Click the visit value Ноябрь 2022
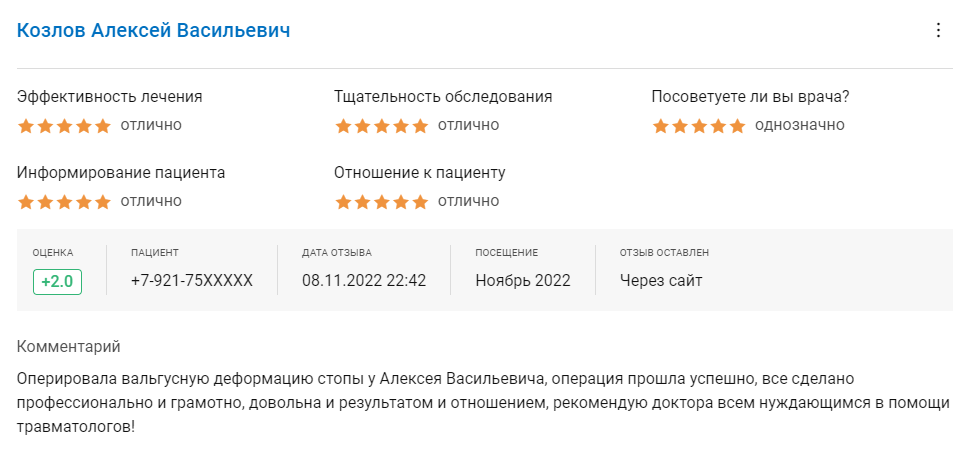This screenshot has height=456, width=977. pyautogui.click(x=523, y=280)
